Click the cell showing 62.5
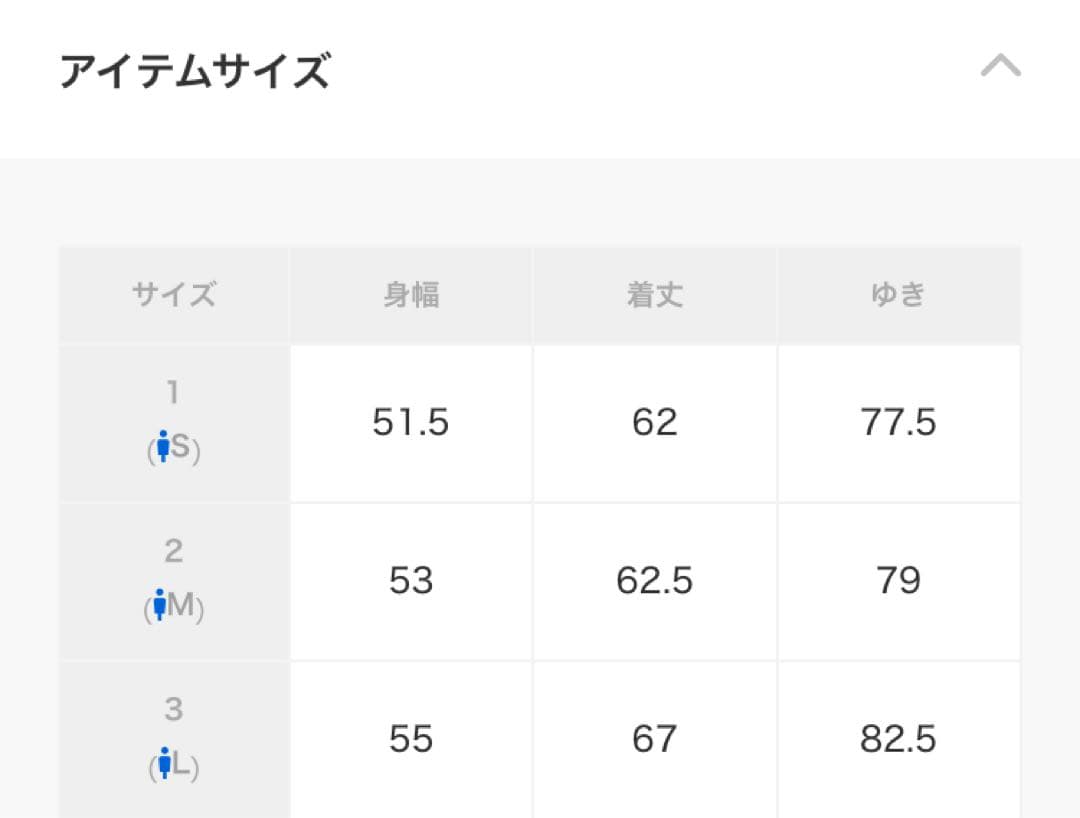 coord(655,580)
